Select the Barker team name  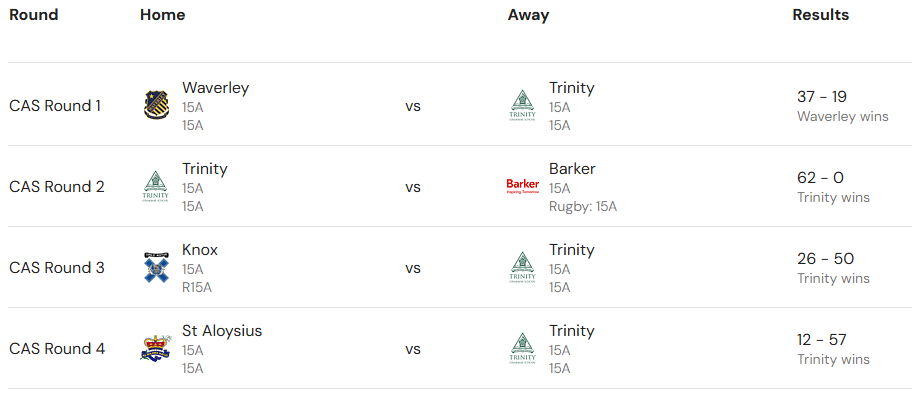click(572, 169)
